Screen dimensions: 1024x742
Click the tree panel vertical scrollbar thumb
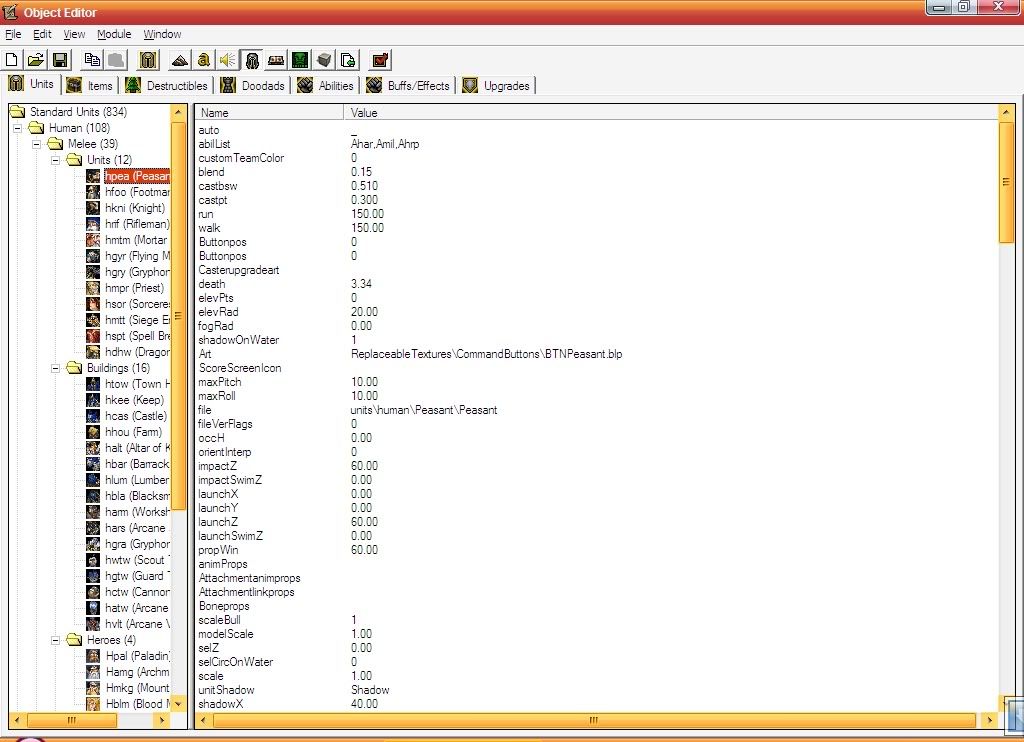click(178, 315)
